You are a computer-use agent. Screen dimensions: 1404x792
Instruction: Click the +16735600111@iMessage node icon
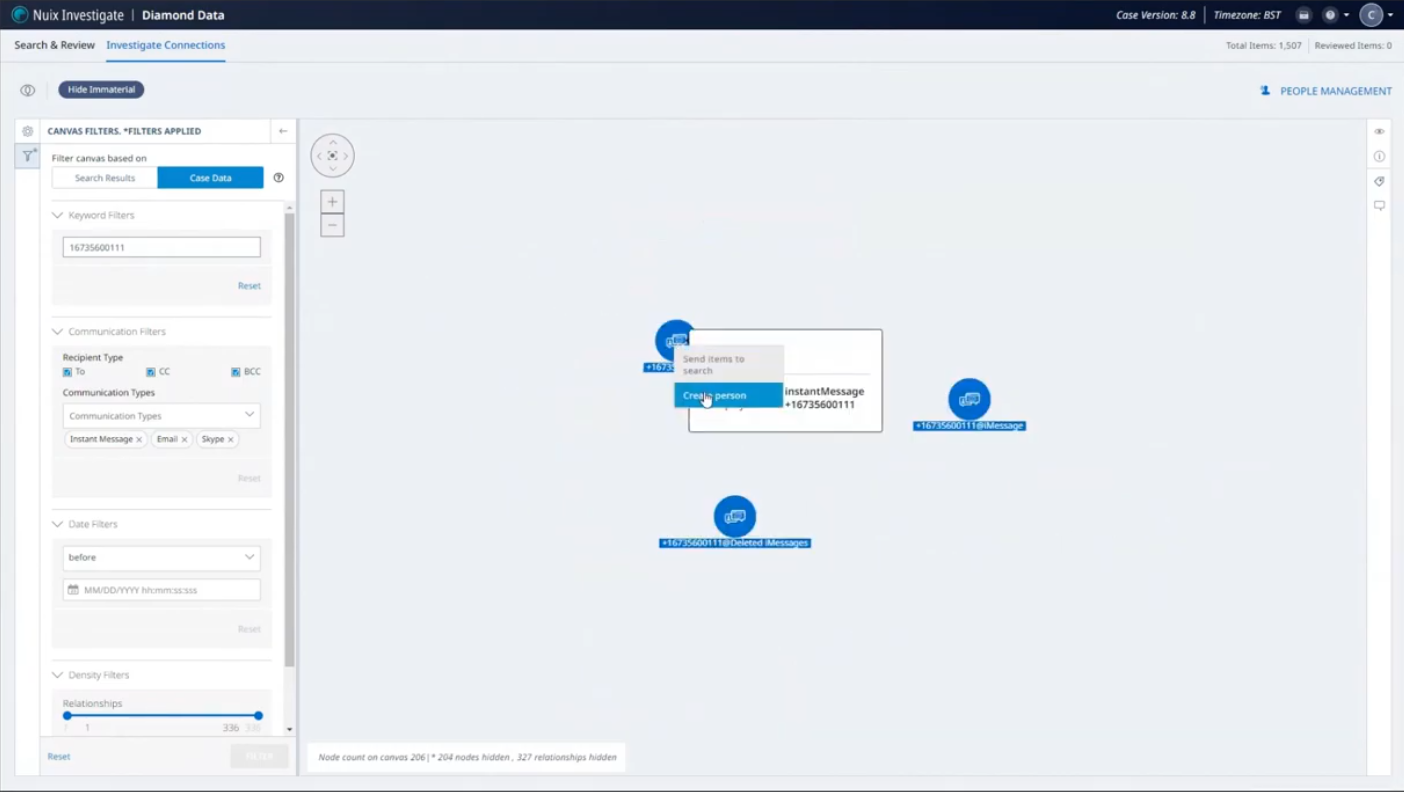(x=969, y=399)
